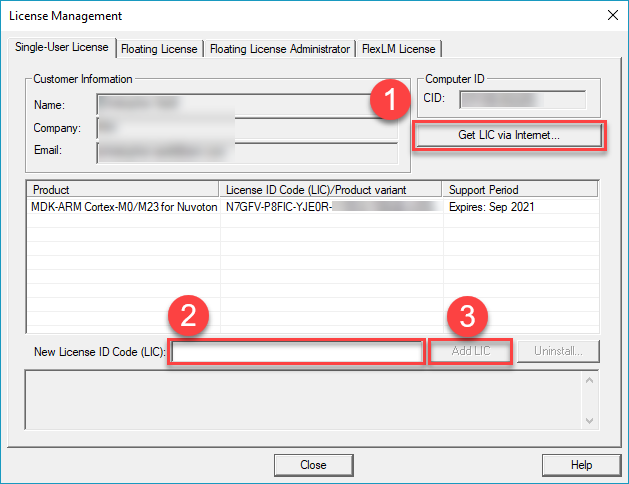Focus the New License ID Code field
The height and width of the screenshot is (484, 629).
tap(296, 352)
